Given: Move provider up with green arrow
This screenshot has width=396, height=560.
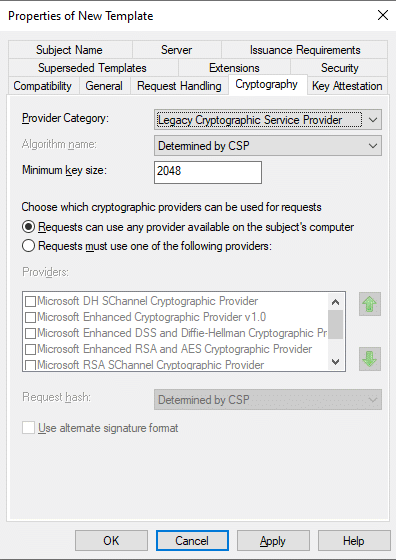Looking at the screenshot, I should point(370,304).
